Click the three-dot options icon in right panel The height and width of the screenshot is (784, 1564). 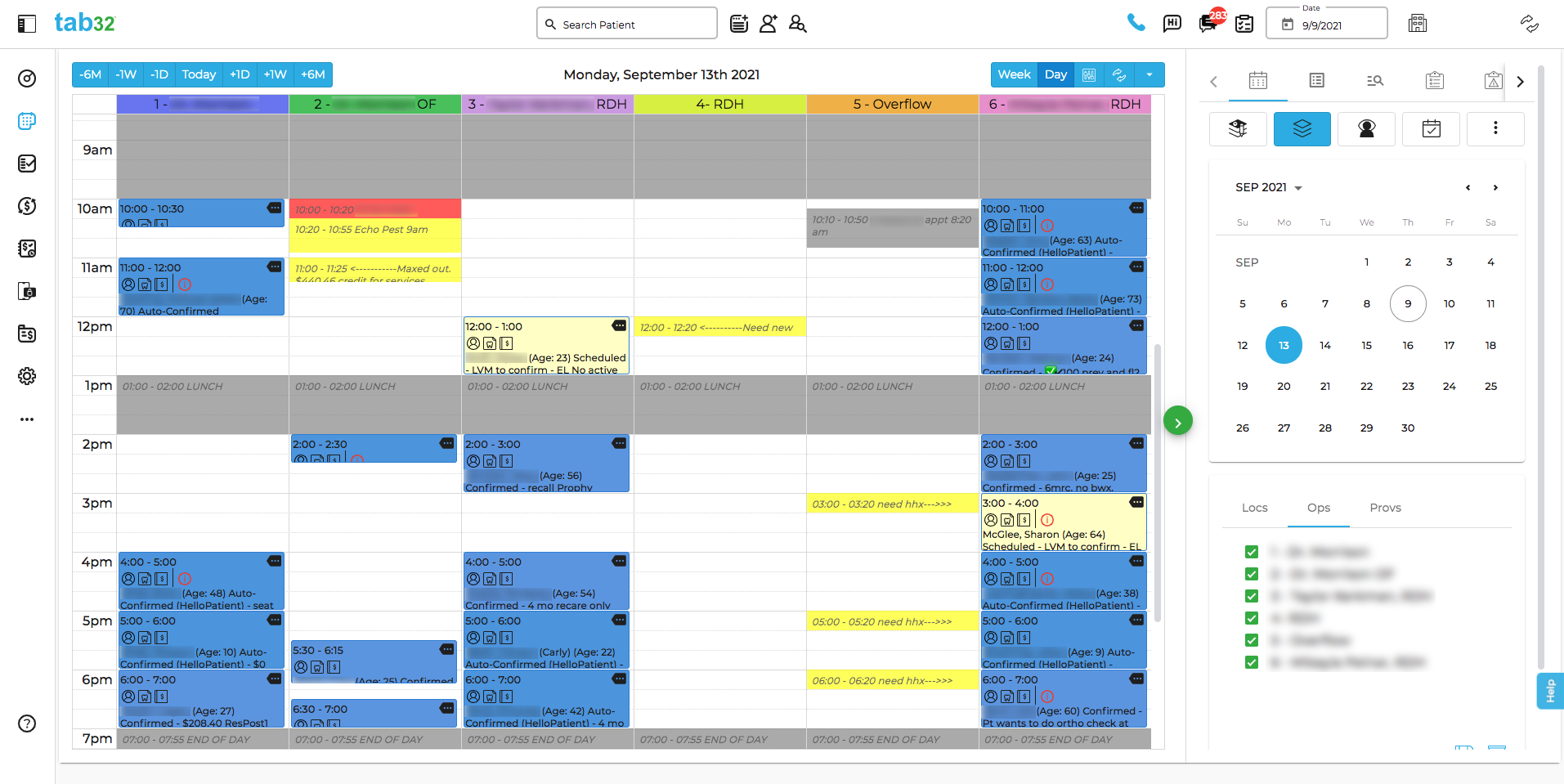click(1495, 128)
